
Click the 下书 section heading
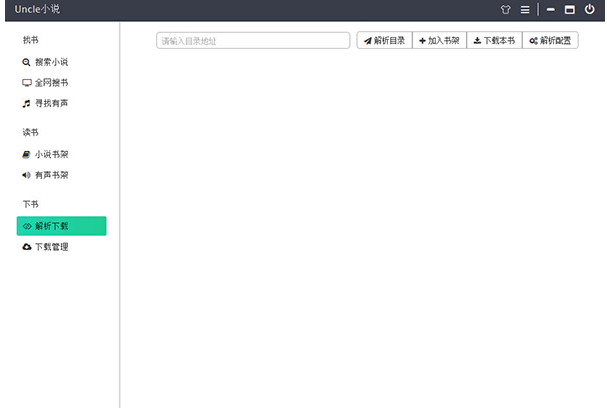pos(31,204)
